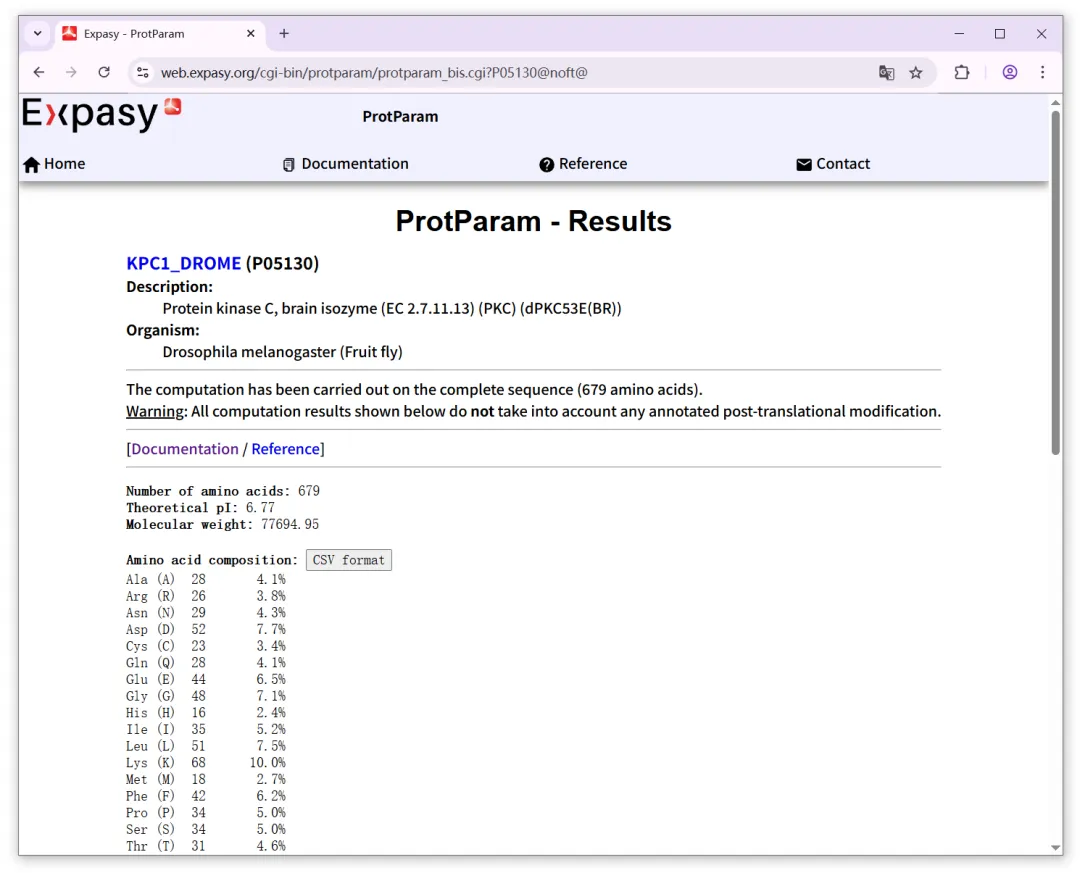Click the Asp (D) composition row
This screenshot has height=873, width=1080.
coord(206,629)
